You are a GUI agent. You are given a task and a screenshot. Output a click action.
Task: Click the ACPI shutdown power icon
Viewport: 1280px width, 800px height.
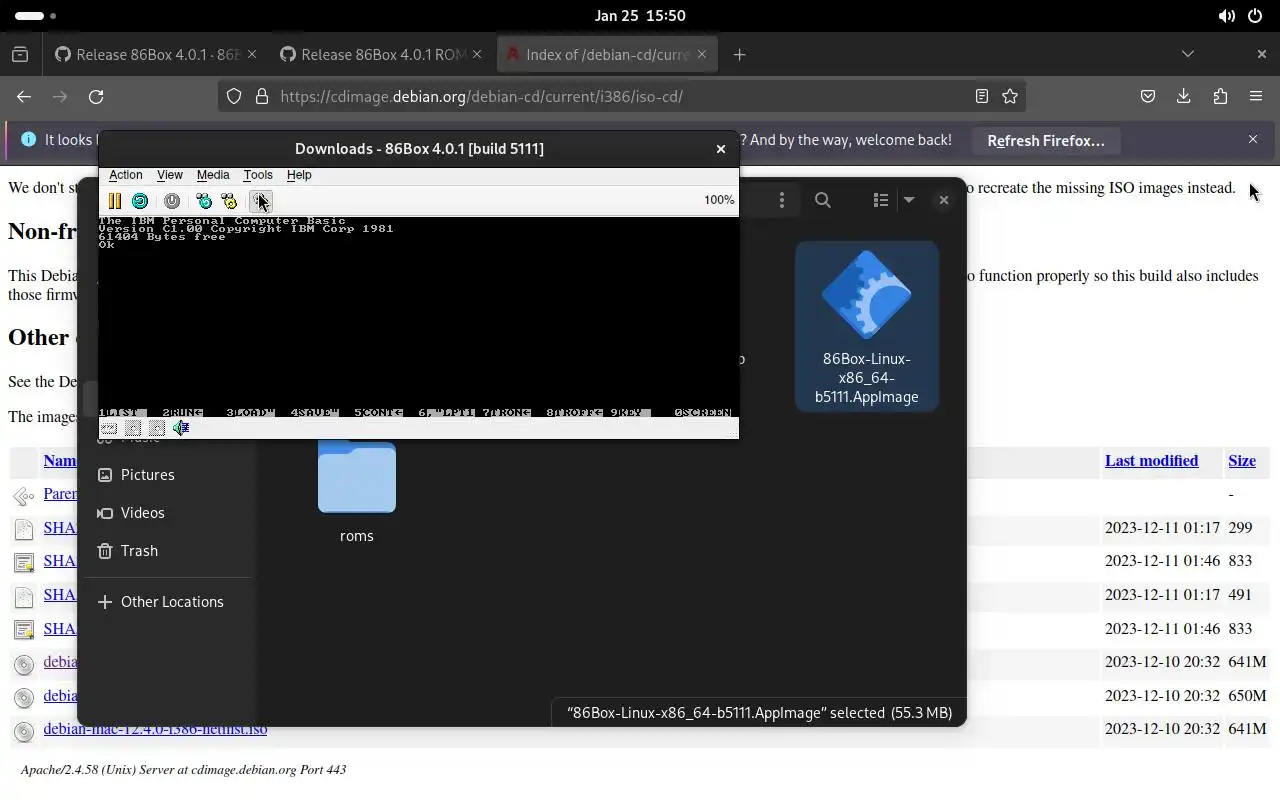point(172,201)
